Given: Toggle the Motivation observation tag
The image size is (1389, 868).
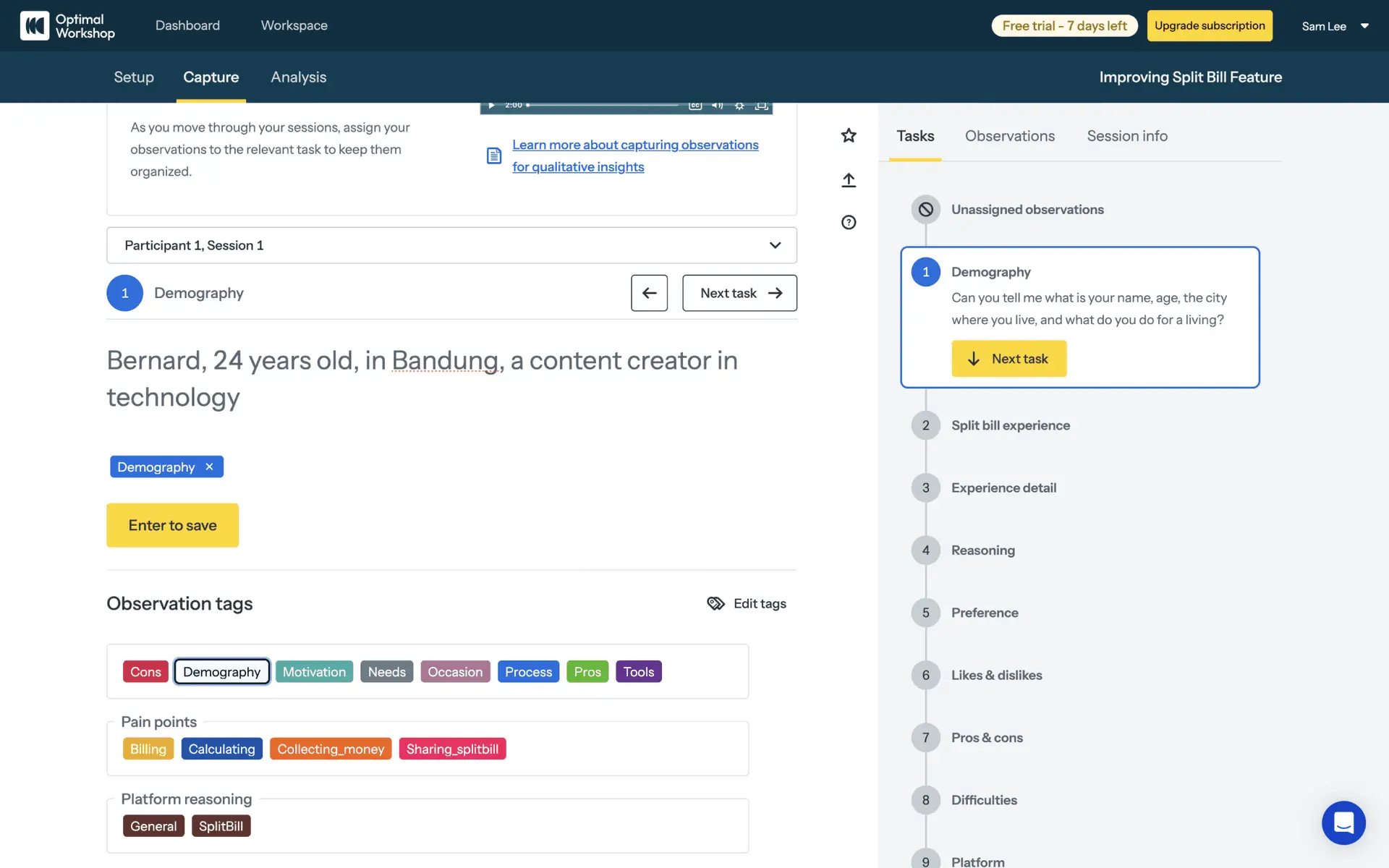Looking at the screenshot, I should [314, 672].
